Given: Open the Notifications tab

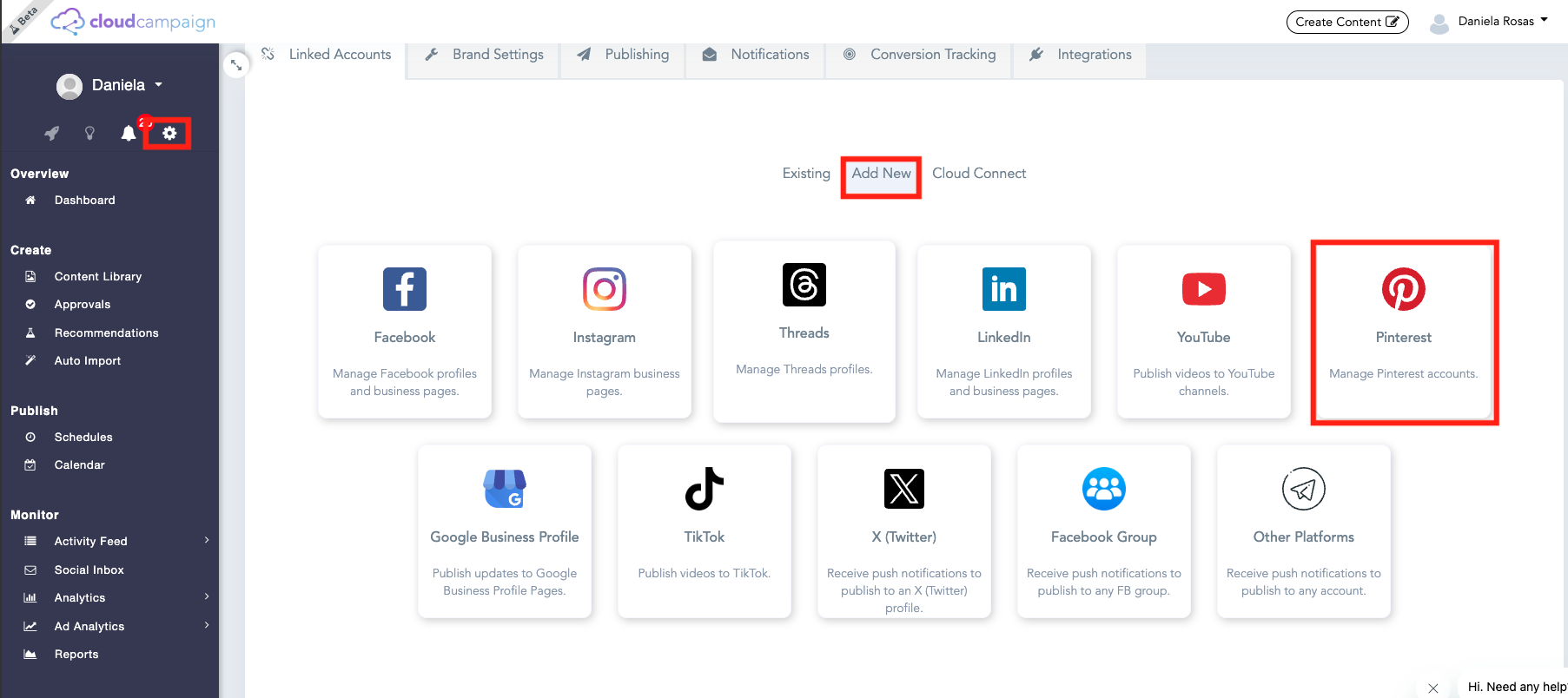Looking at the screenshot, I should pos(756,55).
